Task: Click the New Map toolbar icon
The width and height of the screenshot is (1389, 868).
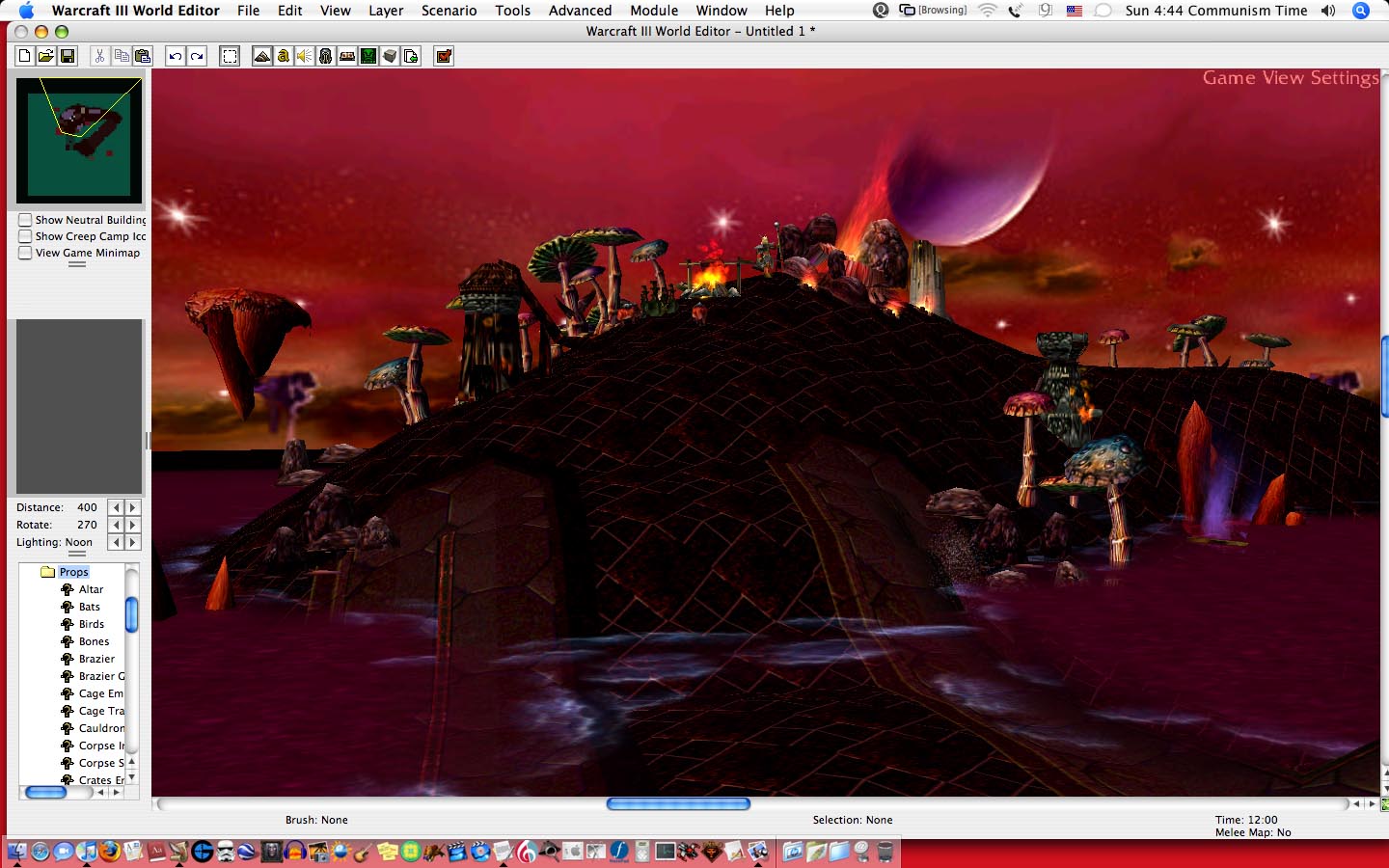Action: [x=24, y=56]
